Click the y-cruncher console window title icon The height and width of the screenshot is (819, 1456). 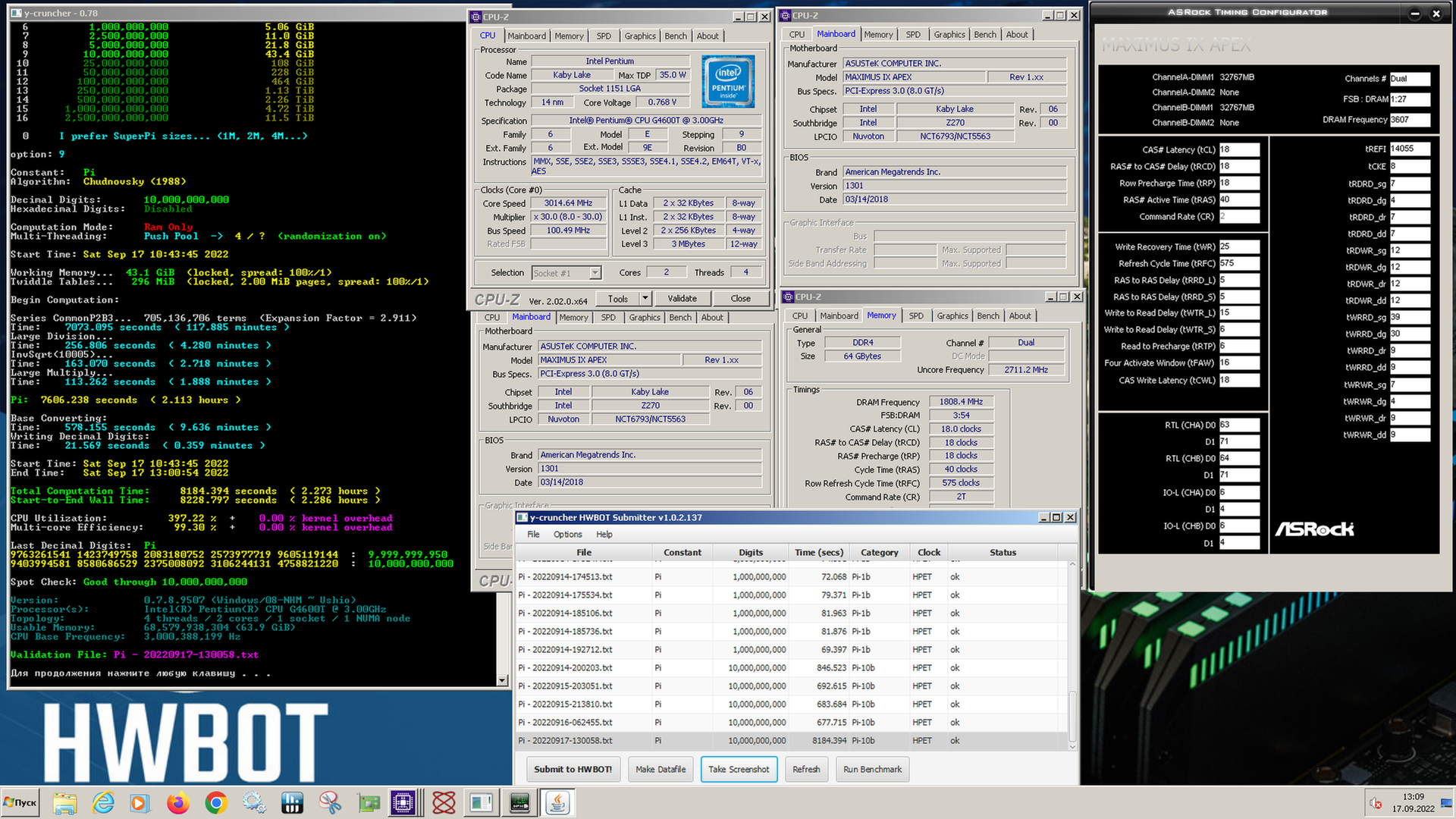tap(16, 13)
